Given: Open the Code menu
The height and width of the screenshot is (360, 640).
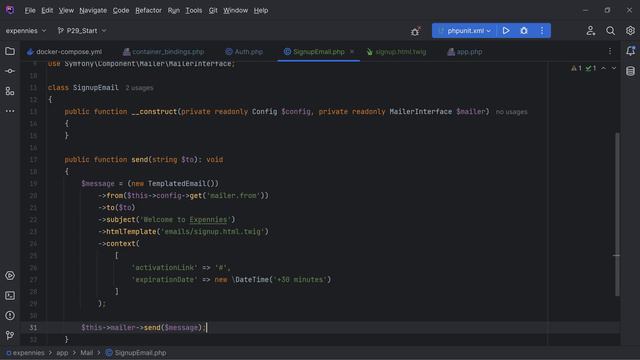Looking at the screenshot, I should pyautogui.click(x=121, y=10).
